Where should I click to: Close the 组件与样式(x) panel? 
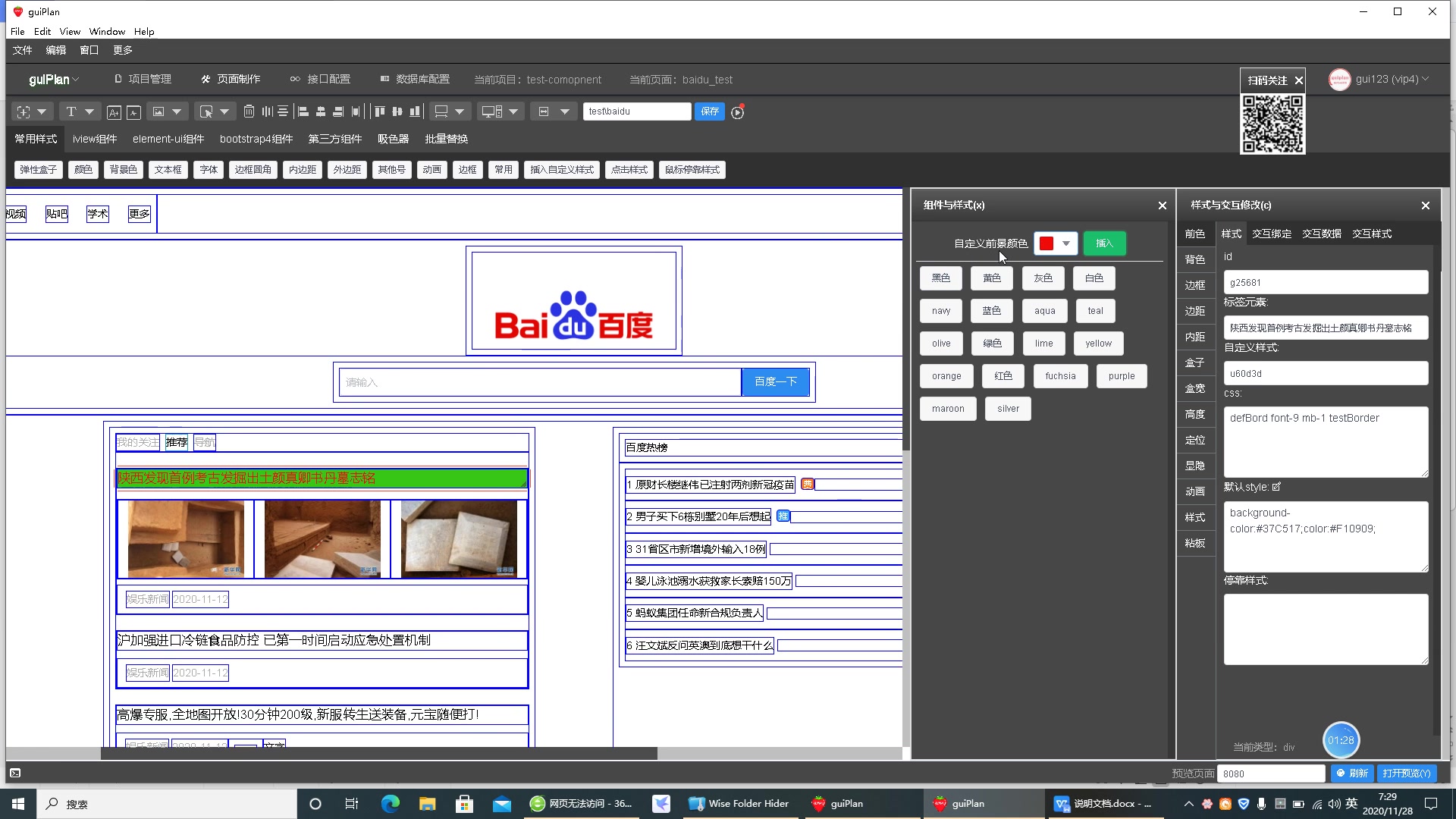coord(1162,206)
